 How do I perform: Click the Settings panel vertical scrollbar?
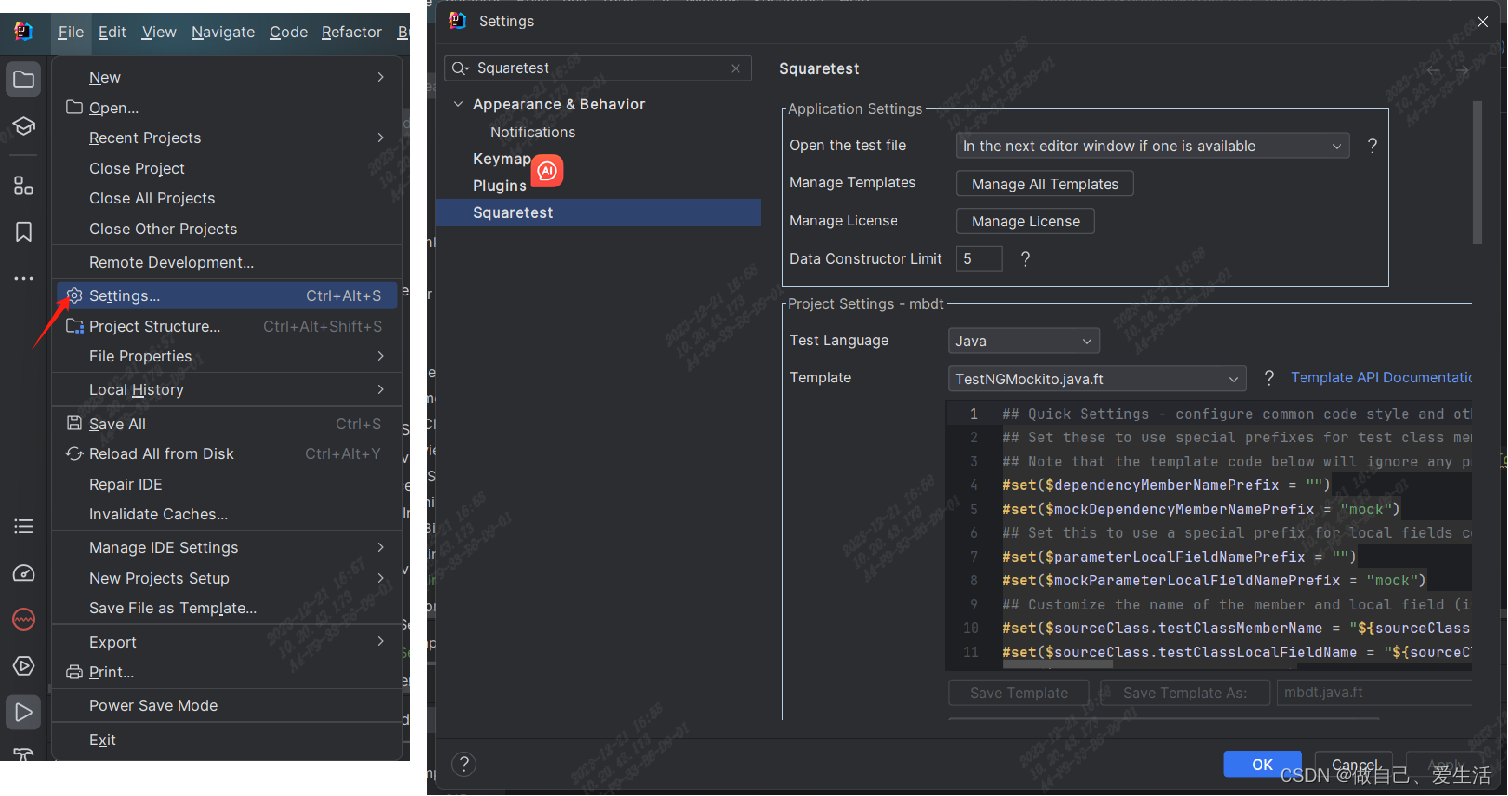click(1478, 172)
